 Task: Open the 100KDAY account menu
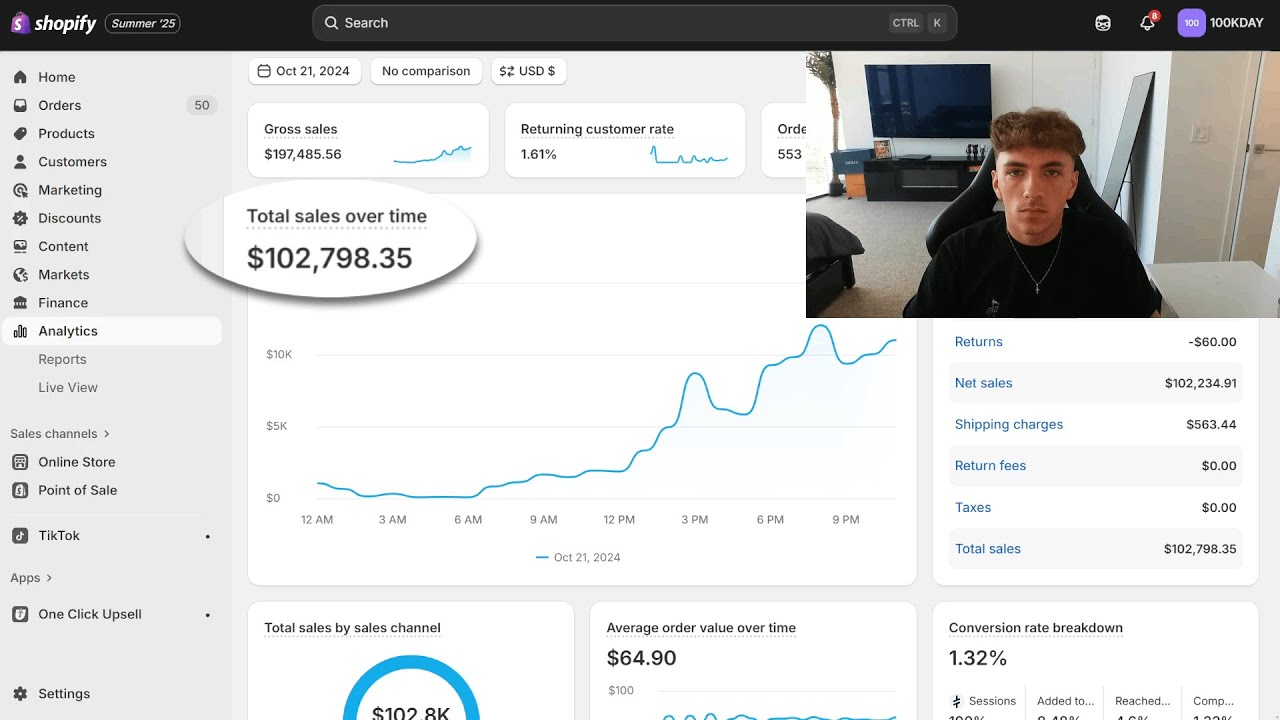pos(1221,23)
